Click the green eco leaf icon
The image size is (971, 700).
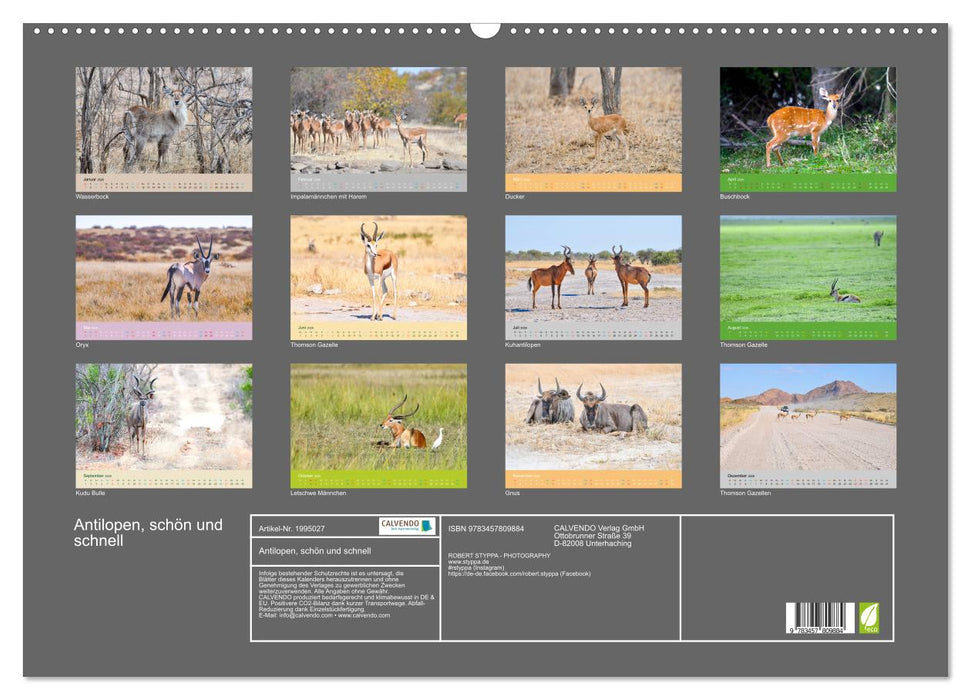(869, 617)
